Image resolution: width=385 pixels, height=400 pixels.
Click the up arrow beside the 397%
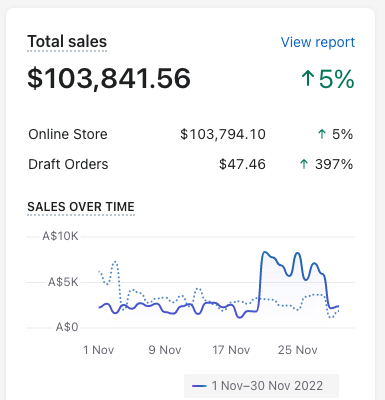(304, 164)
